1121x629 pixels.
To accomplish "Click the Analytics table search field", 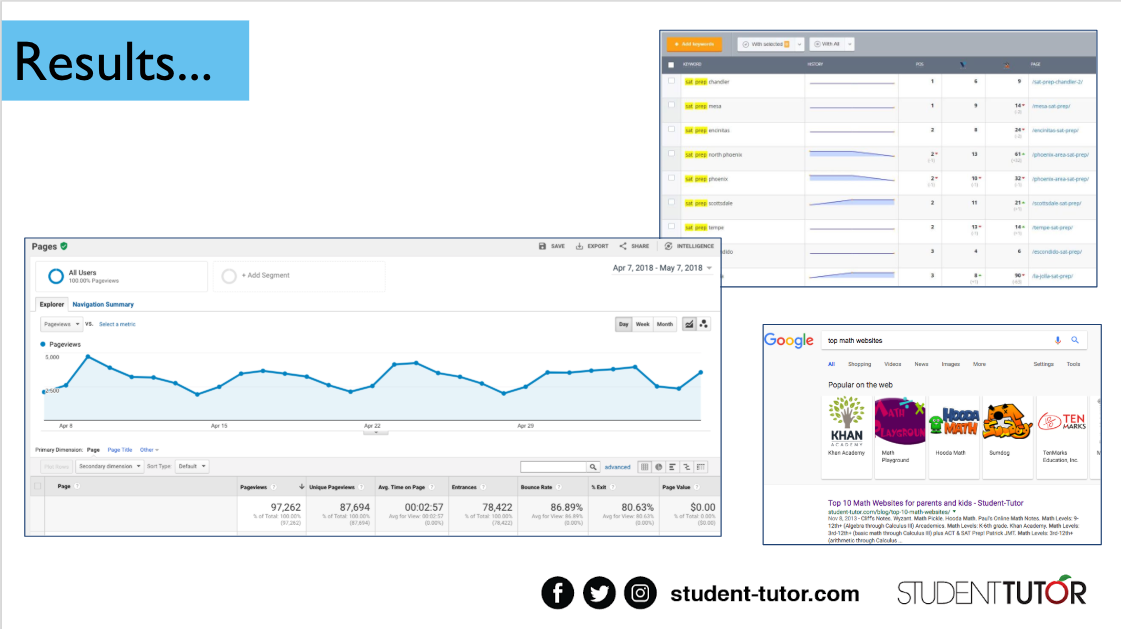I will coord(553,467).
